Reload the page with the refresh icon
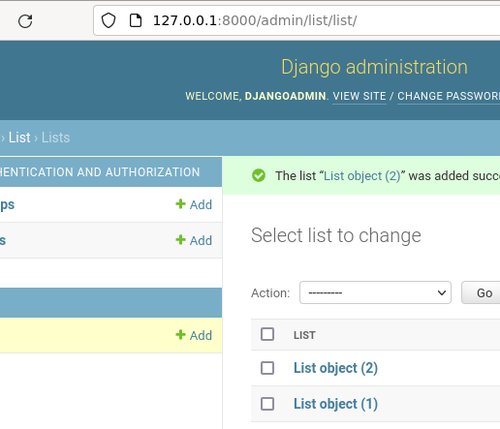 coord(25,21)
